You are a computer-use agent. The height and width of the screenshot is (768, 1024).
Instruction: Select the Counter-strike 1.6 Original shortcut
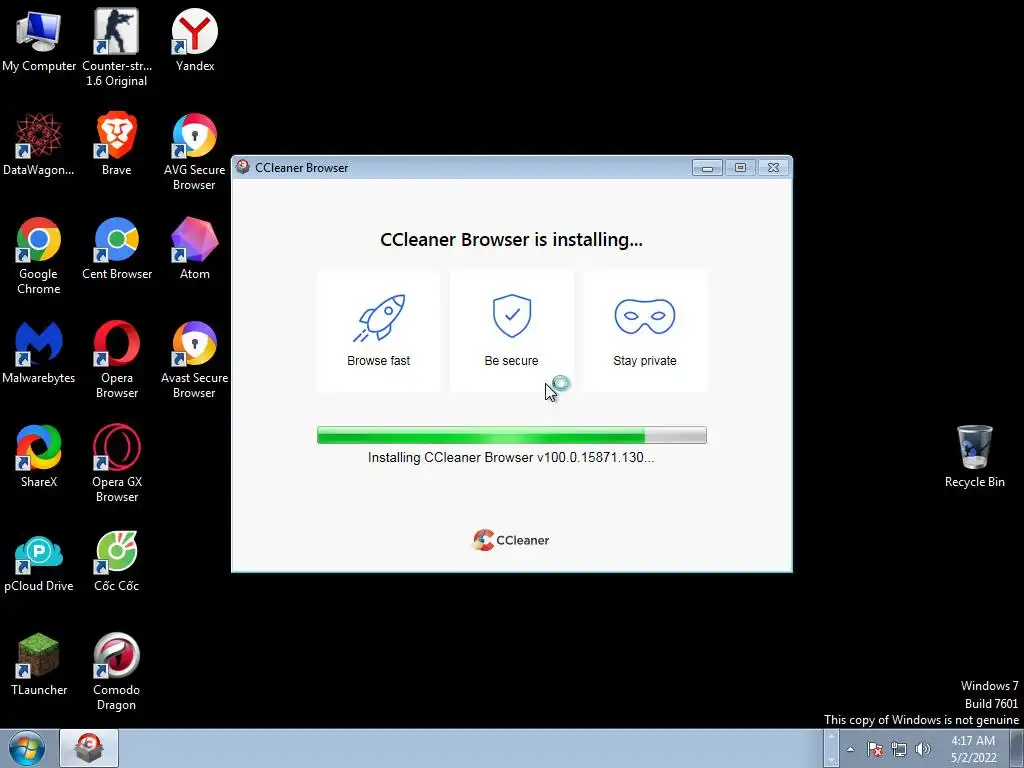(x=117, y=47)
